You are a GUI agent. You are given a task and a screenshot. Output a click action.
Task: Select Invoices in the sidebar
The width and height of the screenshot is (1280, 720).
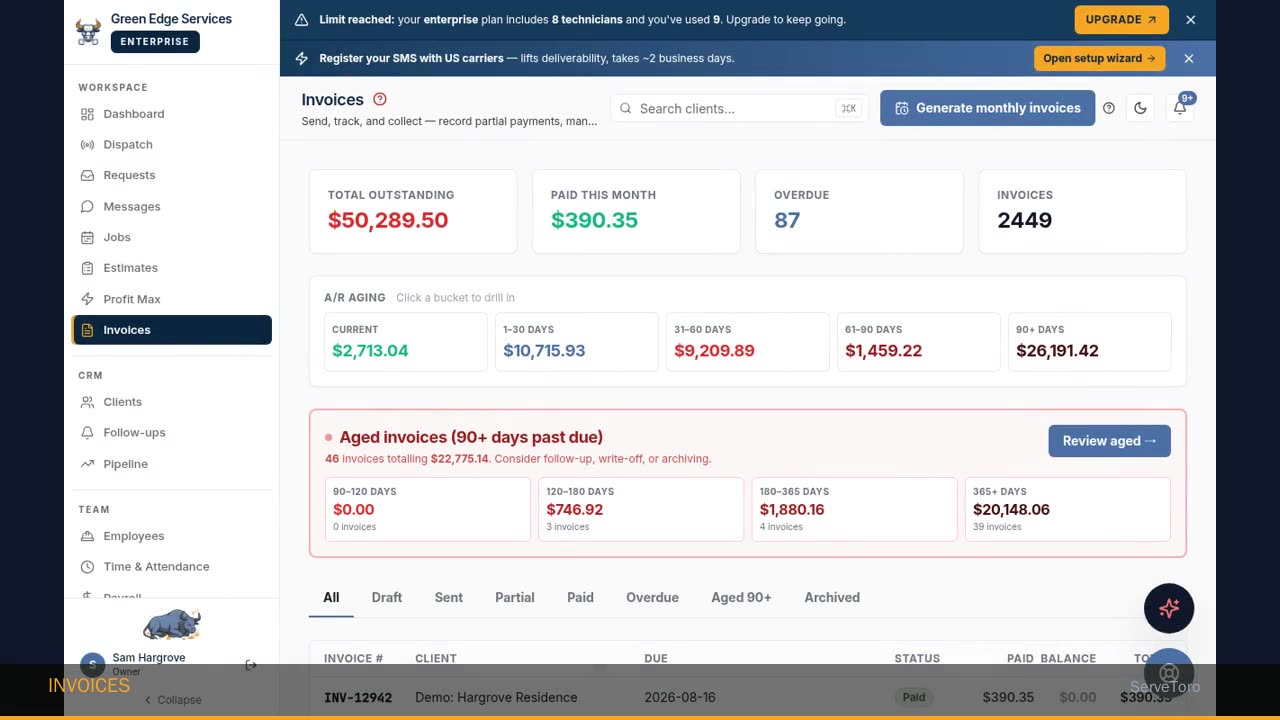click(171, 330)
